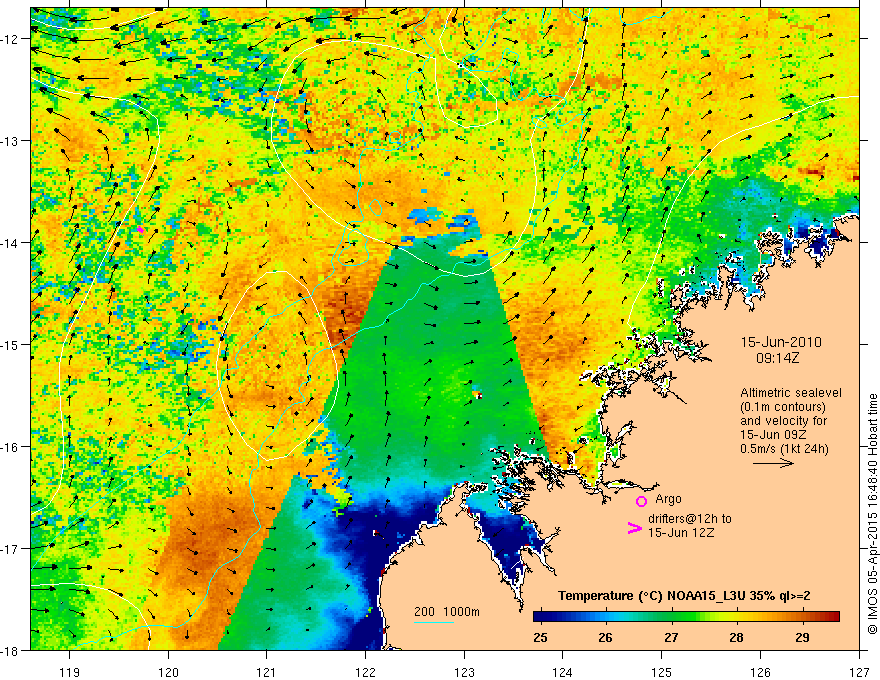Click the color bar label '28'
The image size is (880, 680).
pos(736,637)
